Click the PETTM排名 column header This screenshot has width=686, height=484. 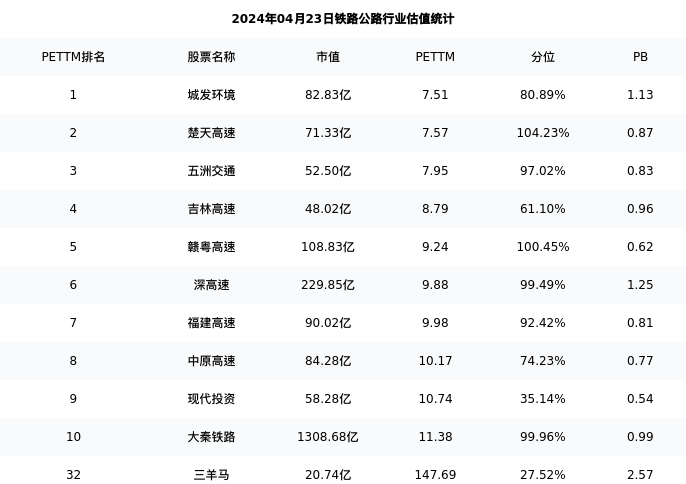tap(73, 57)
